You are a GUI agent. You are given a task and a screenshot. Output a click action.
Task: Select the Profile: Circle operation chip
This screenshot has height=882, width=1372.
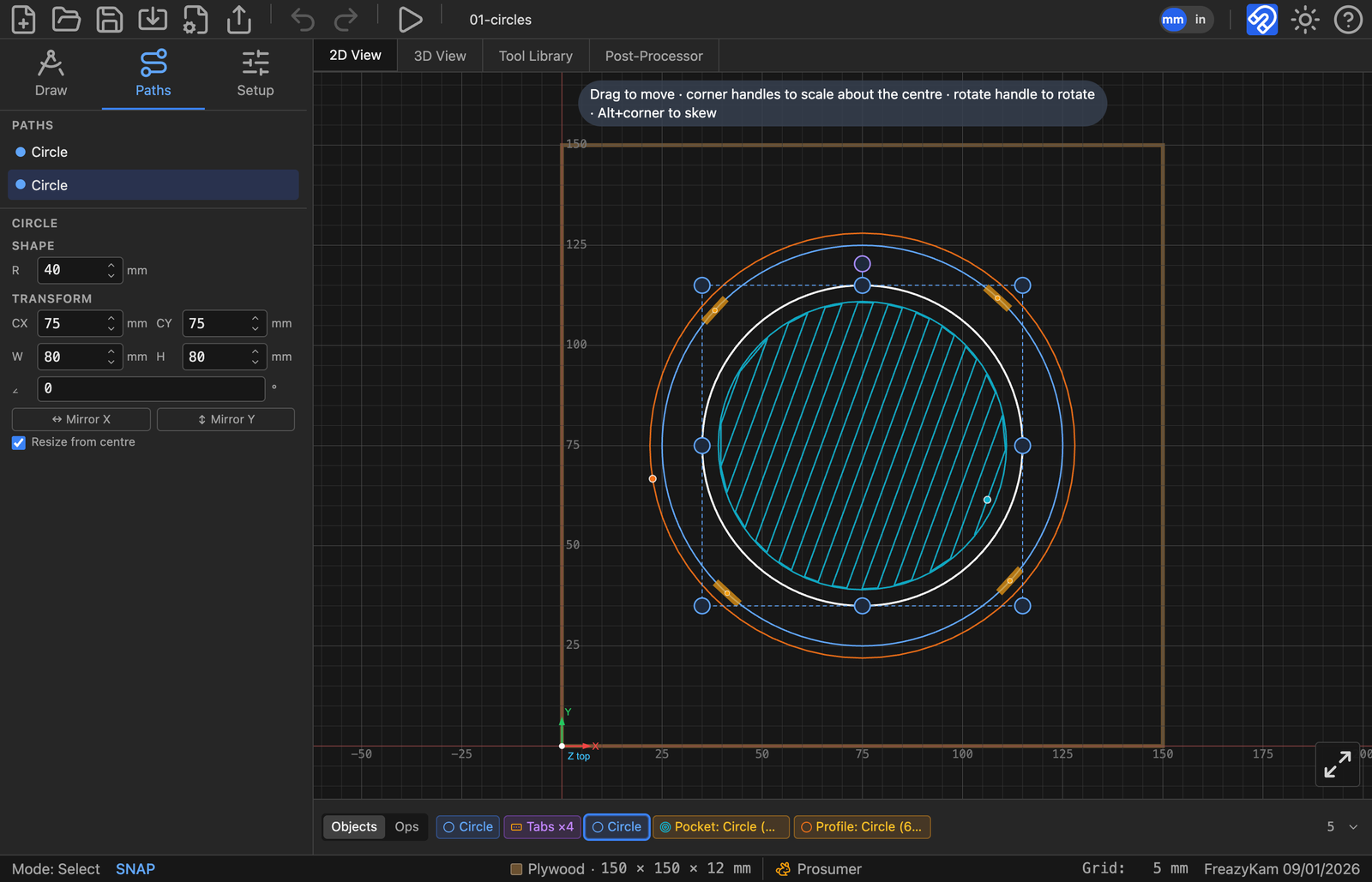(x=863, y=826)
